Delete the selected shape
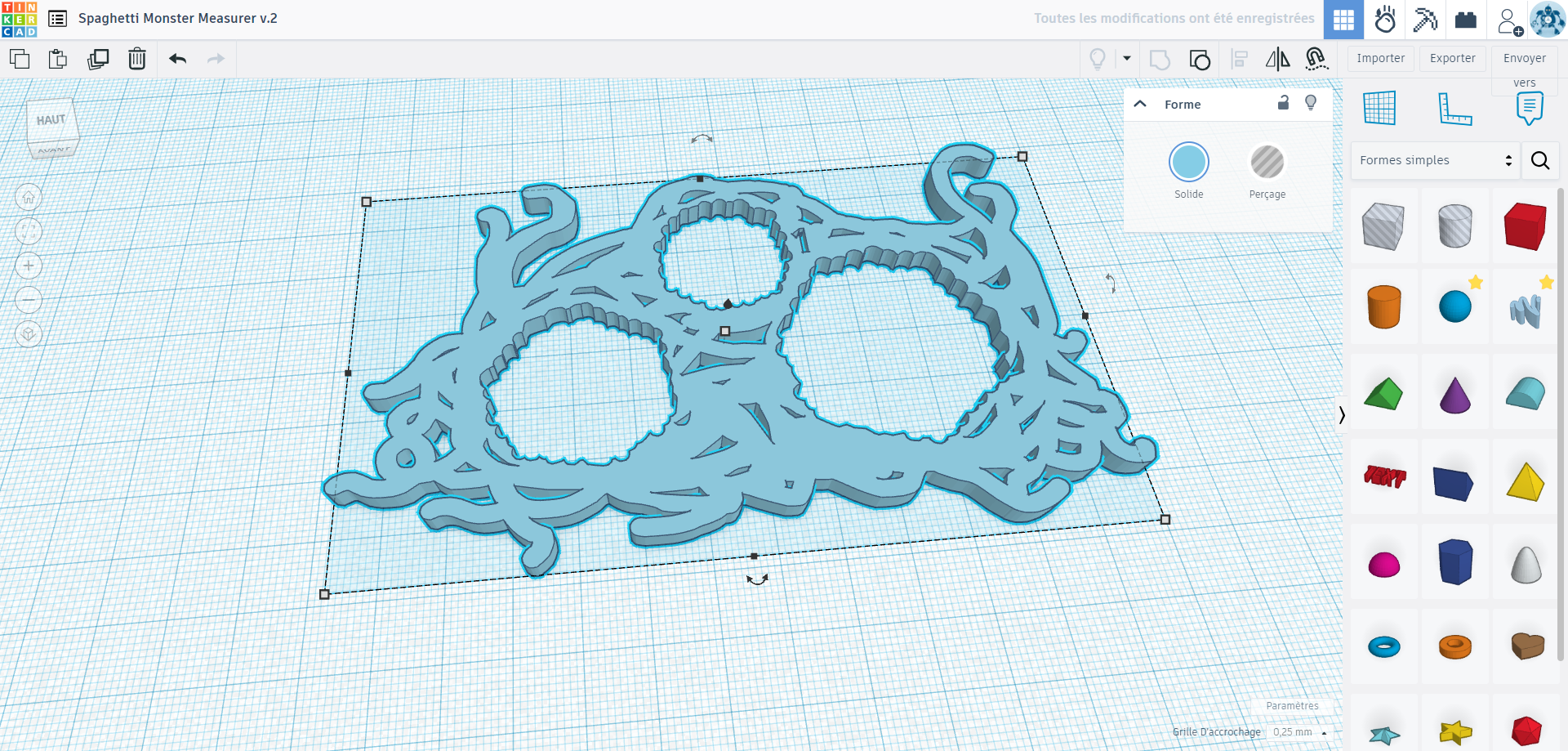 point(137,59)
